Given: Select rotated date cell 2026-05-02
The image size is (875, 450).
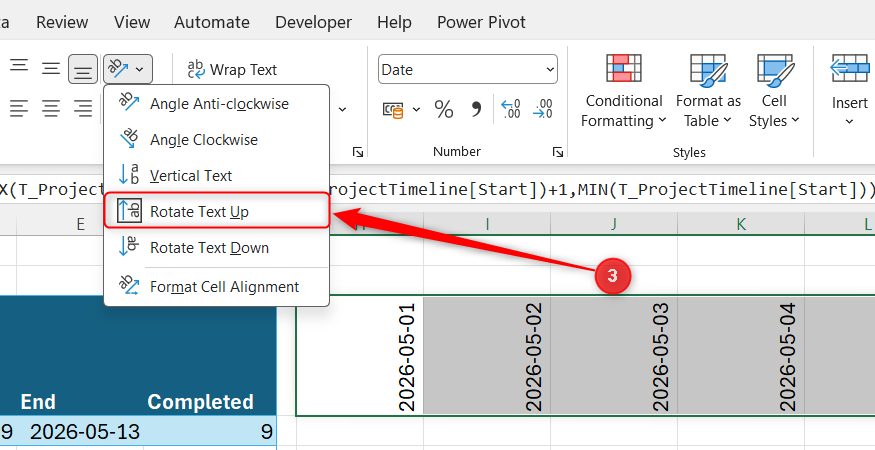Looking at the screenshot, I should 487,355.
